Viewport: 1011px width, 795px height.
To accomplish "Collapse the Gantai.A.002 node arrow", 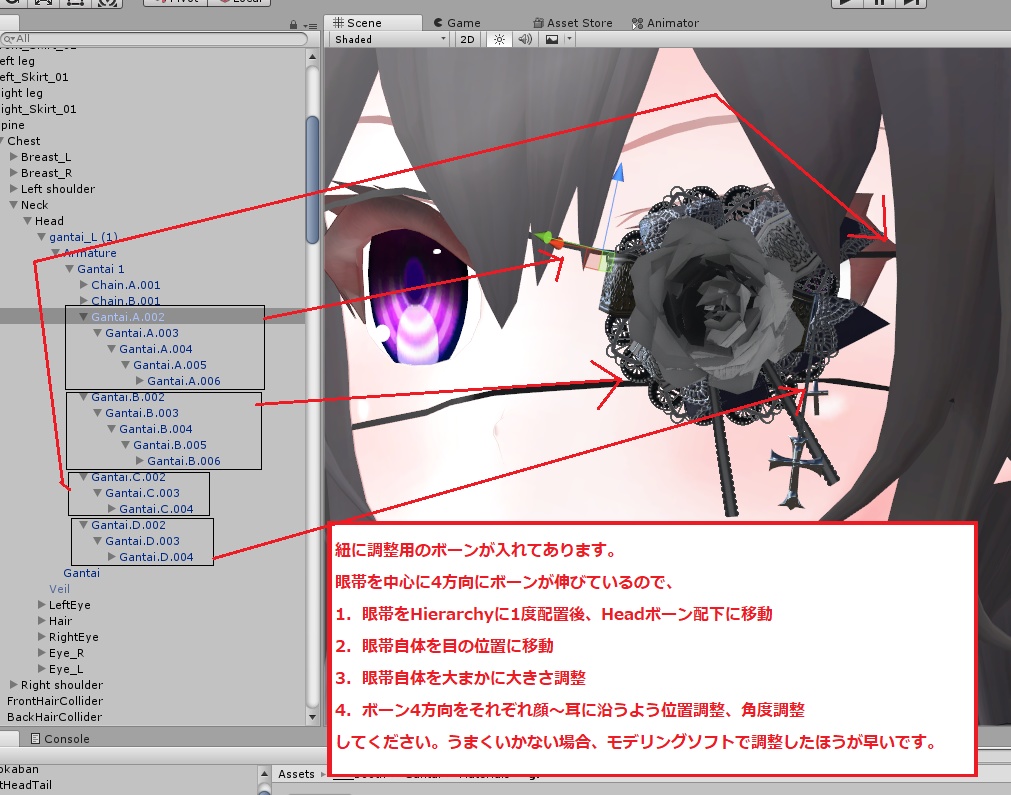I will tap(84, 317).
